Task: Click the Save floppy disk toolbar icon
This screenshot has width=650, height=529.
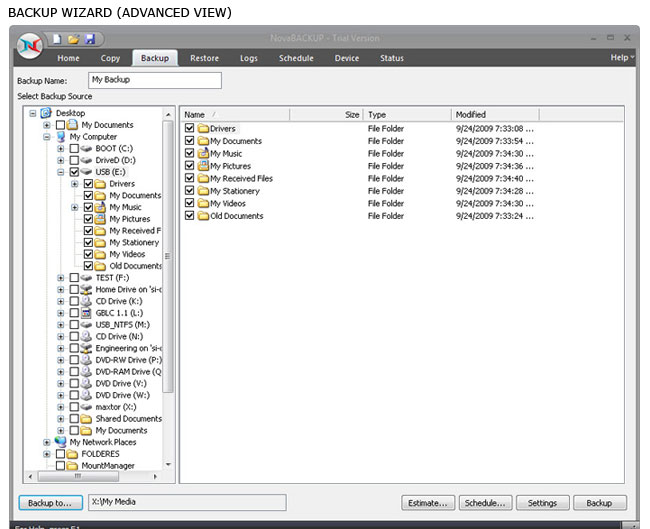Action: pos(90,39)
